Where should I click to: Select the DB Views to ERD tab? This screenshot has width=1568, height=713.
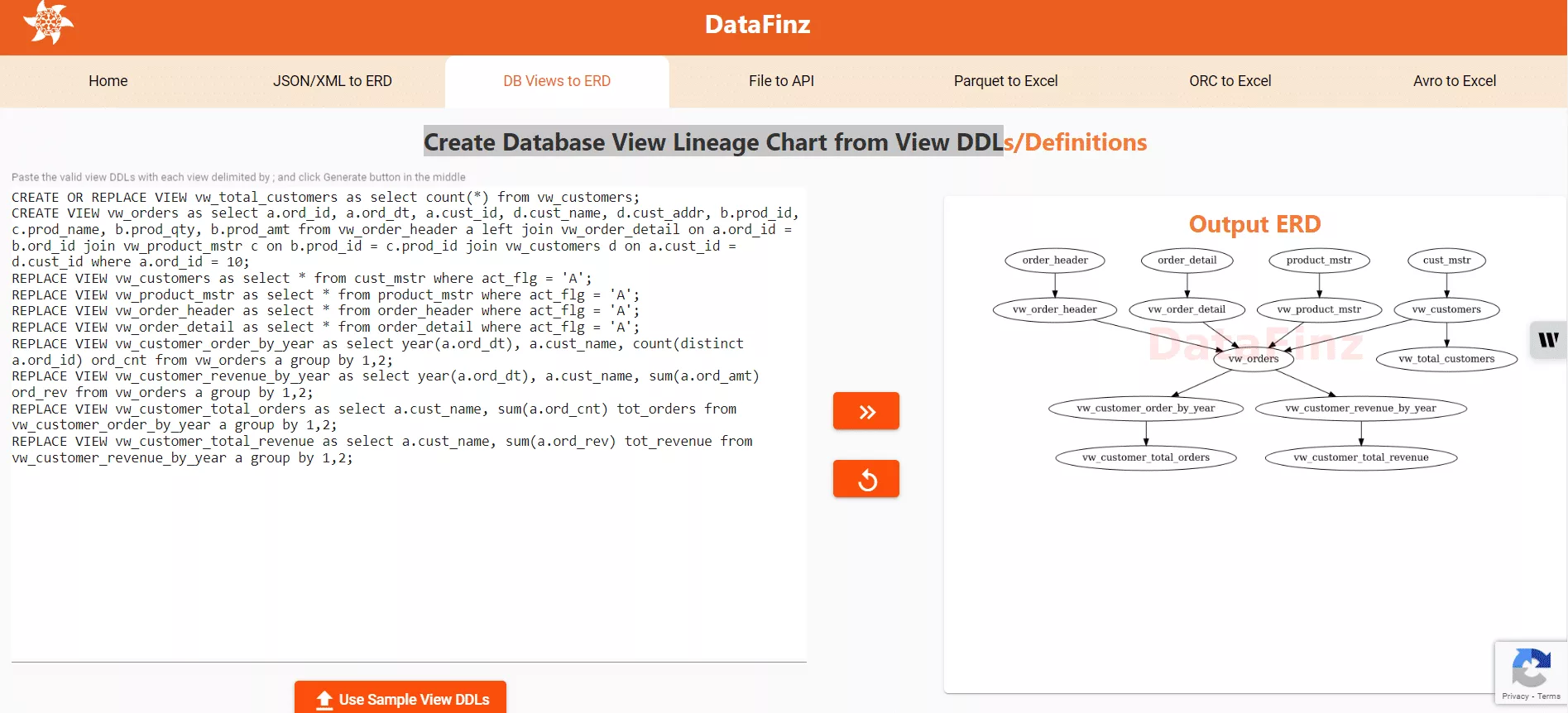pyautogui.click(x=557, y=81)
